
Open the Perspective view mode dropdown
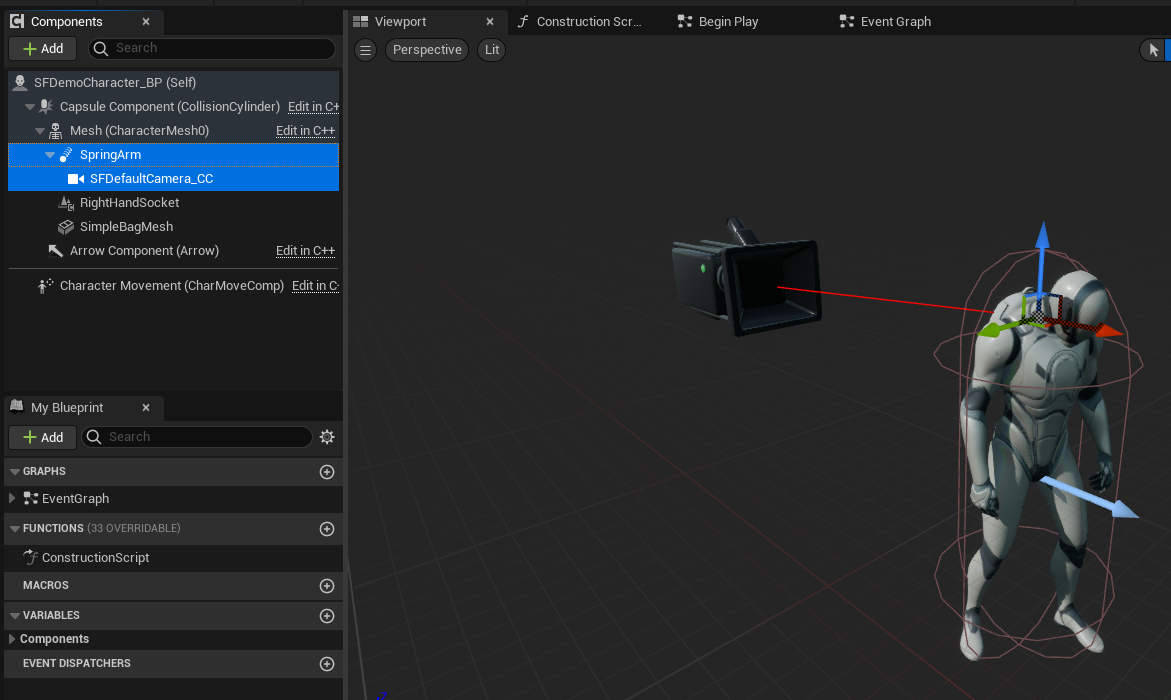tap(427, 50)
